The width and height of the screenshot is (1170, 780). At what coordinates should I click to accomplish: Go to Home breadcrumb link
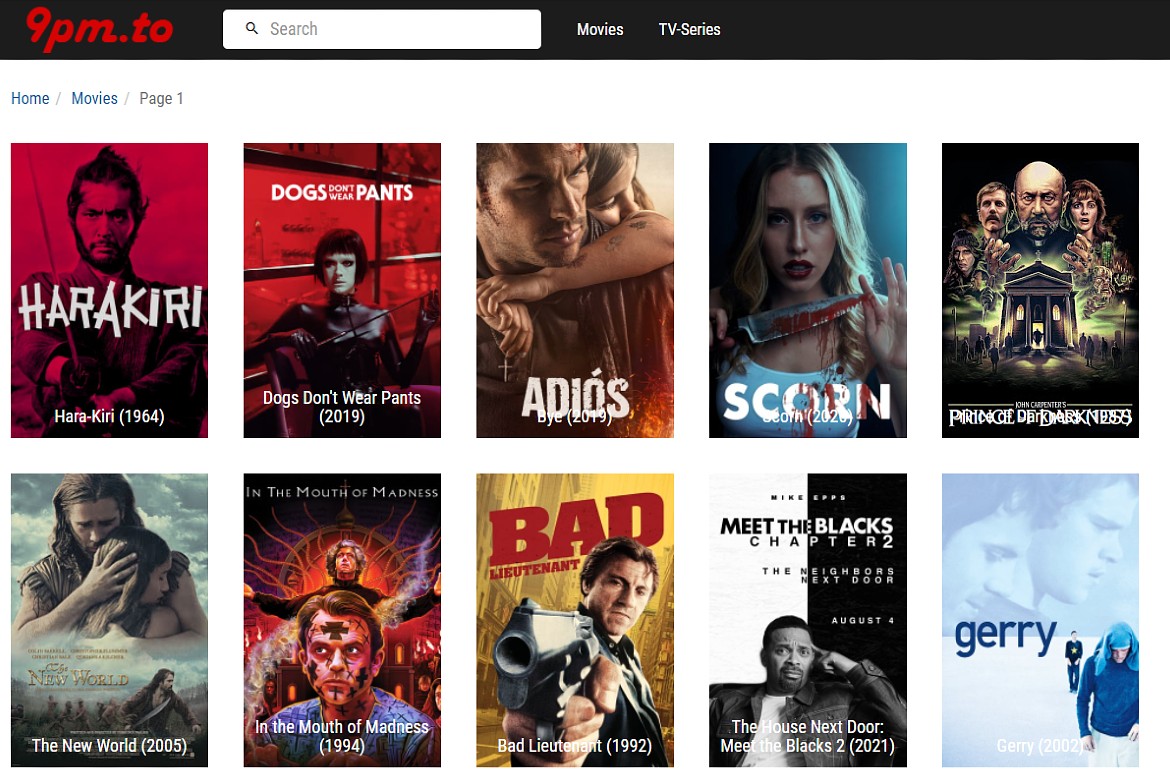30,98
